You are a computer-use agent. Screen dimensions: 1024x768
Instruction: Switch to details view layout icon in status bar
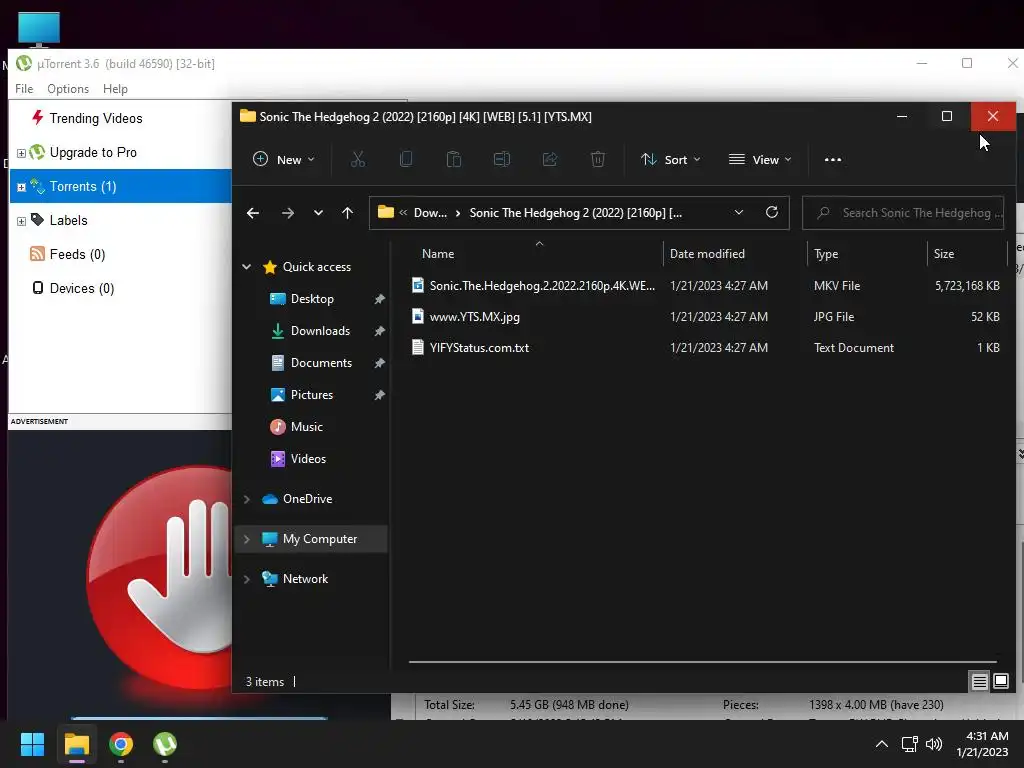979,682
